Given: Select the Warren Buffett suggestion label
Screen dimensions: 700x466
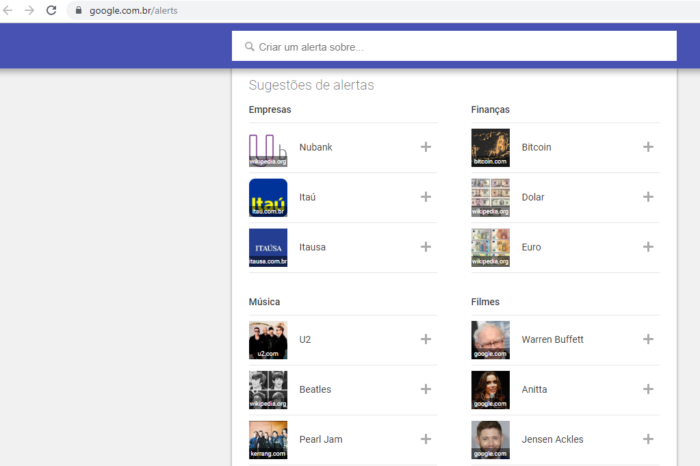Looking at the screenshot, I should (552, 340).
